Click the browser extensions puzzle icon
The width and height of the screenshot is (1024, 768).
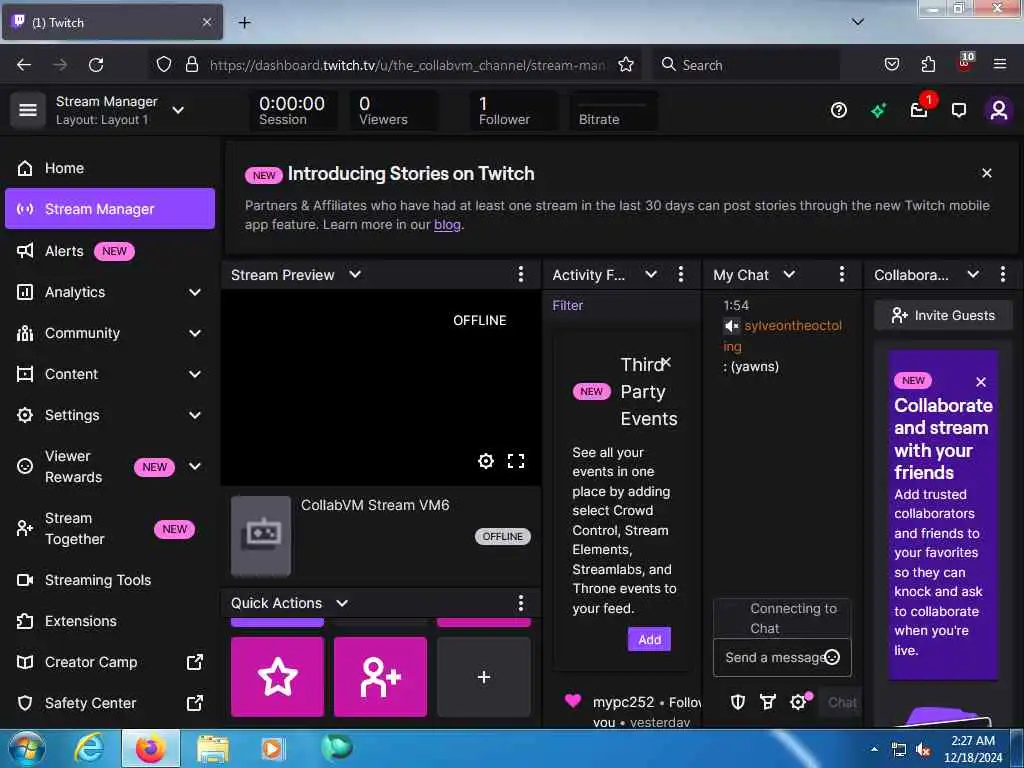click(928, 64)
